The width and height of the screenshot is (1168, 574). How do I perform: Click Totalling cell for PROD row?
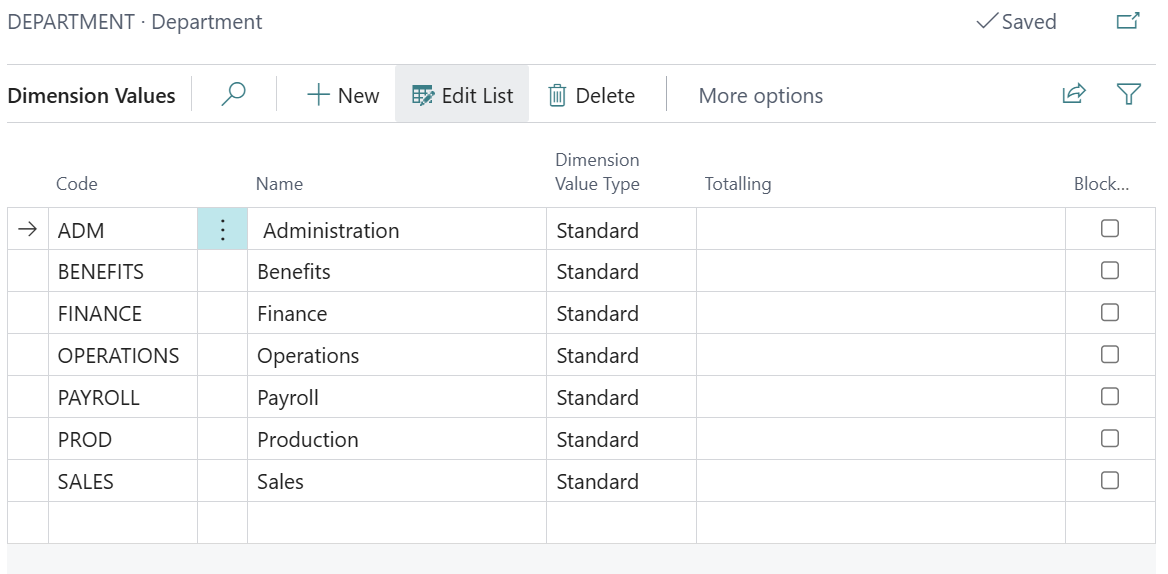(880, 439)
